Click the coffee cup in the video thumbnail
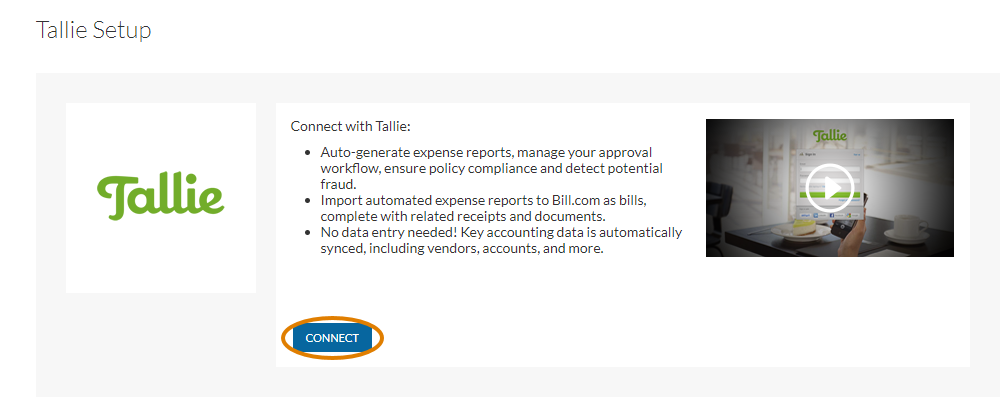Image resolution: width=1008 pixels, height=413 pixels. coord(910,226)
